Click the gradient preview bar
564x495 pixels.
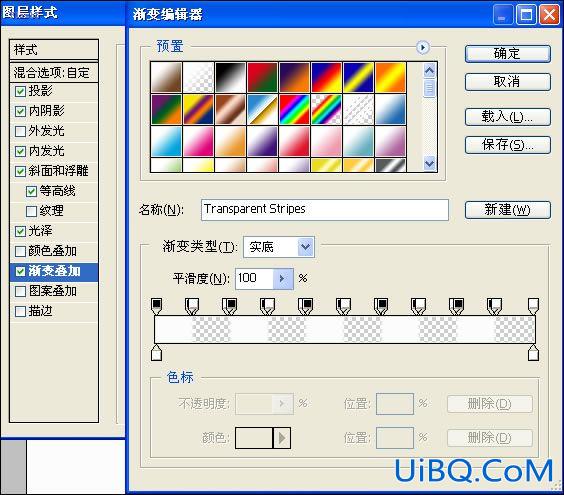345,330
